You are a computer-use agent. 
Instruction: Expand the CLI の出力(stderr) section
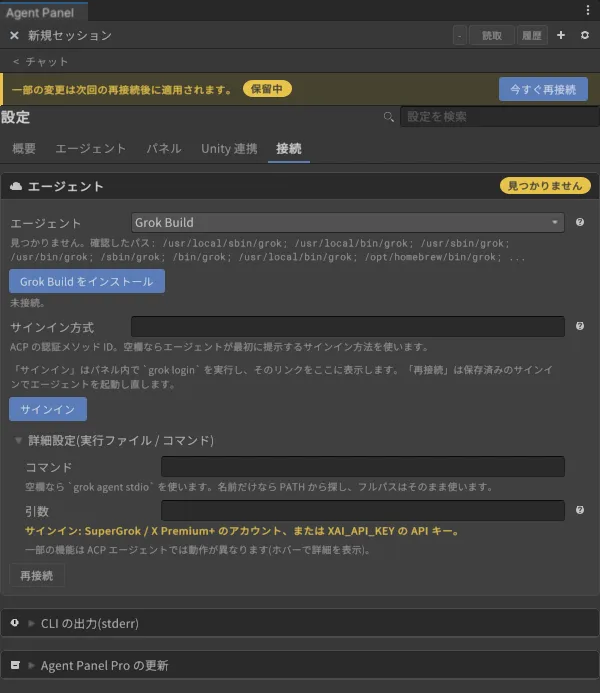click(31, 623)
